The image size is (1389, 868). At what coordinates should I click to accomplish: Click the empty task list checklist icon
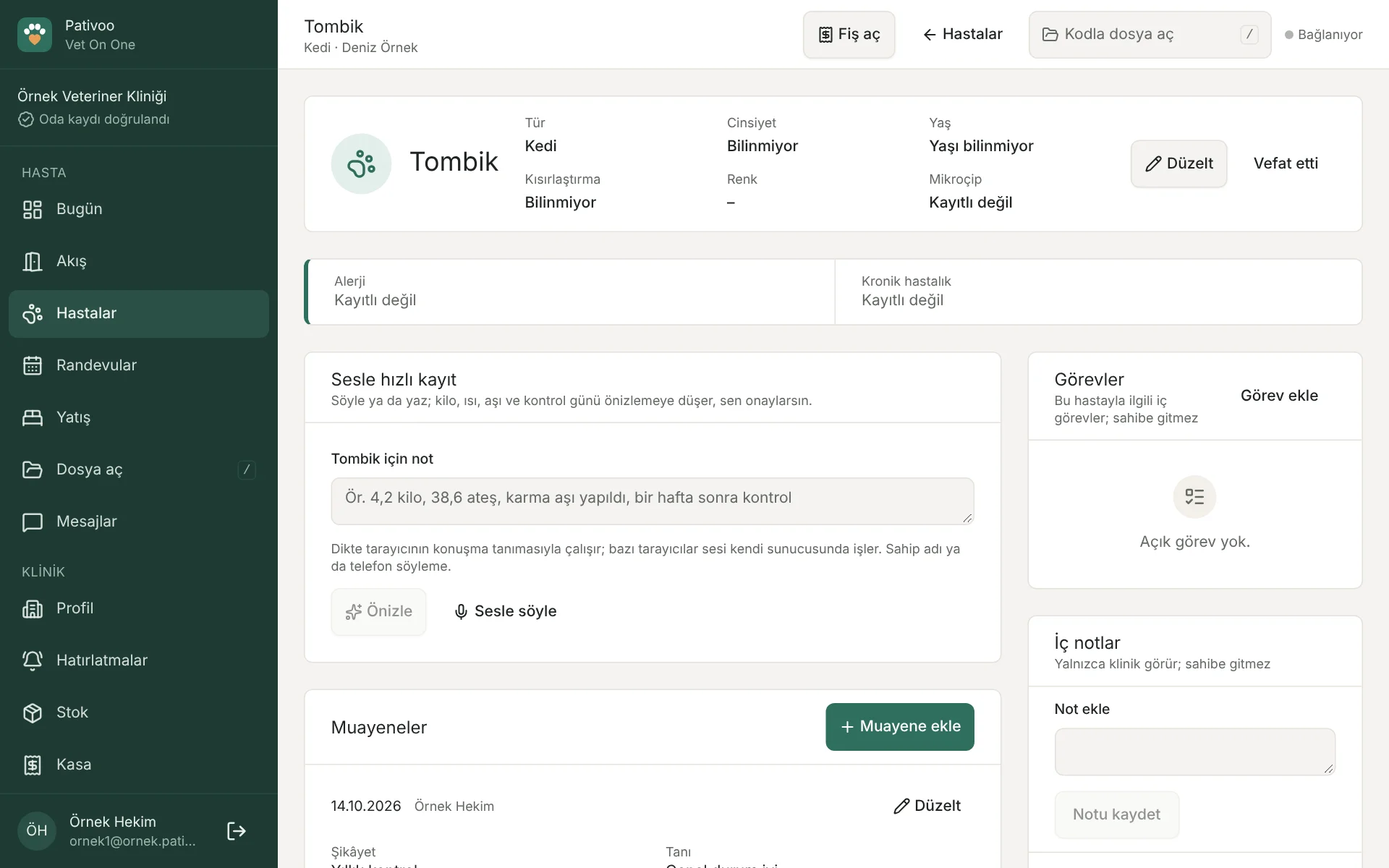1194,497
